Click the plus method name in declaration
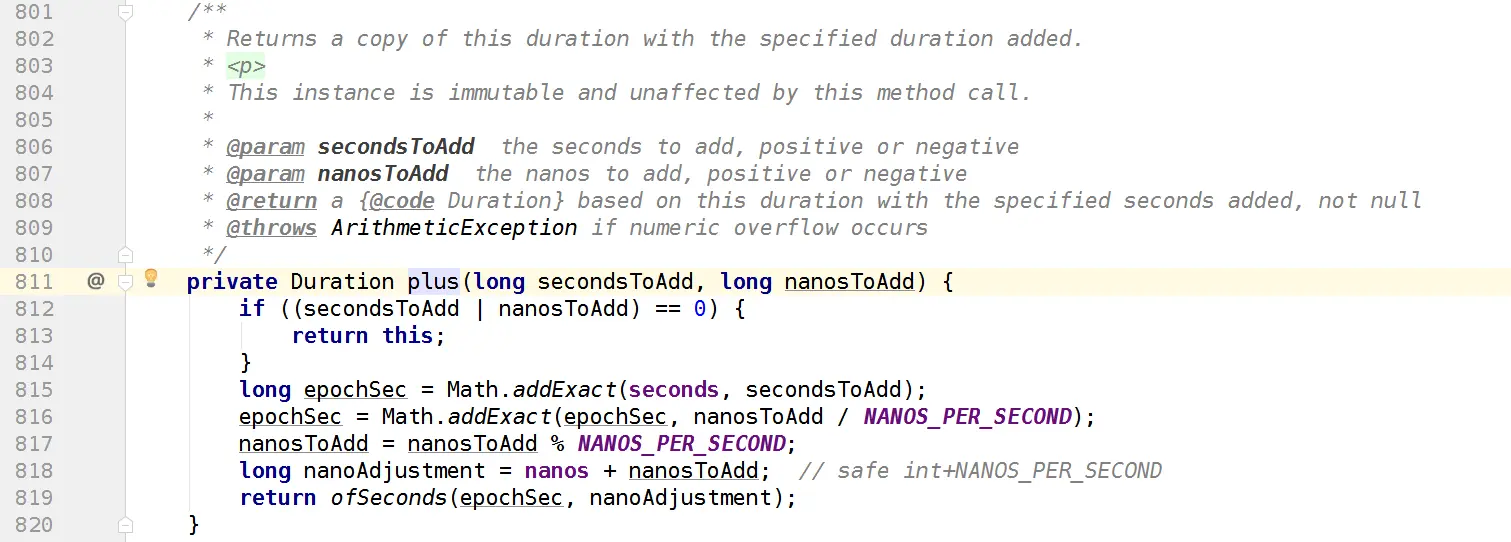Viewport: 1511px width, 542px height. coord(432,282)
